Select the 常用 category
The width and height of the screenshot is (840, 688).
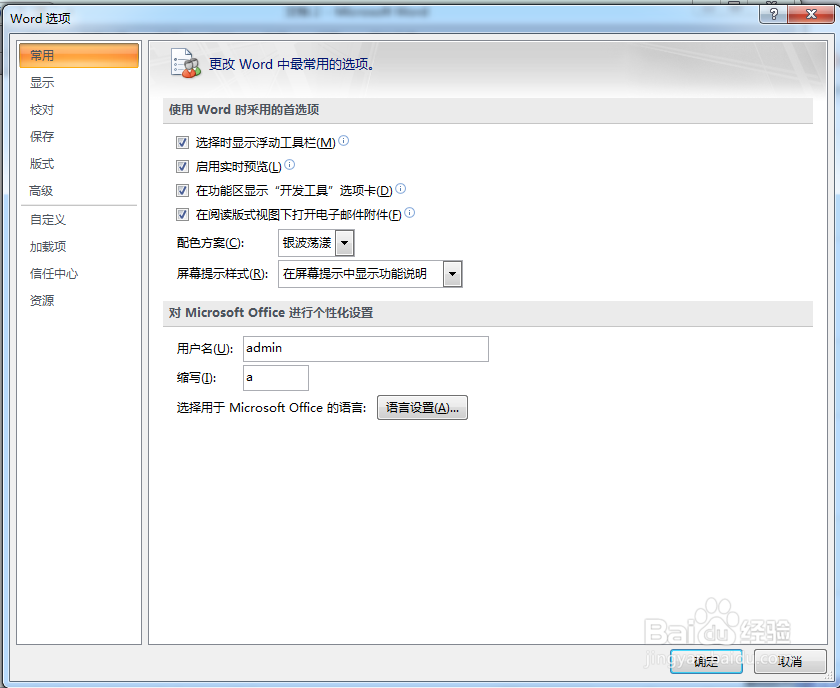79,56
